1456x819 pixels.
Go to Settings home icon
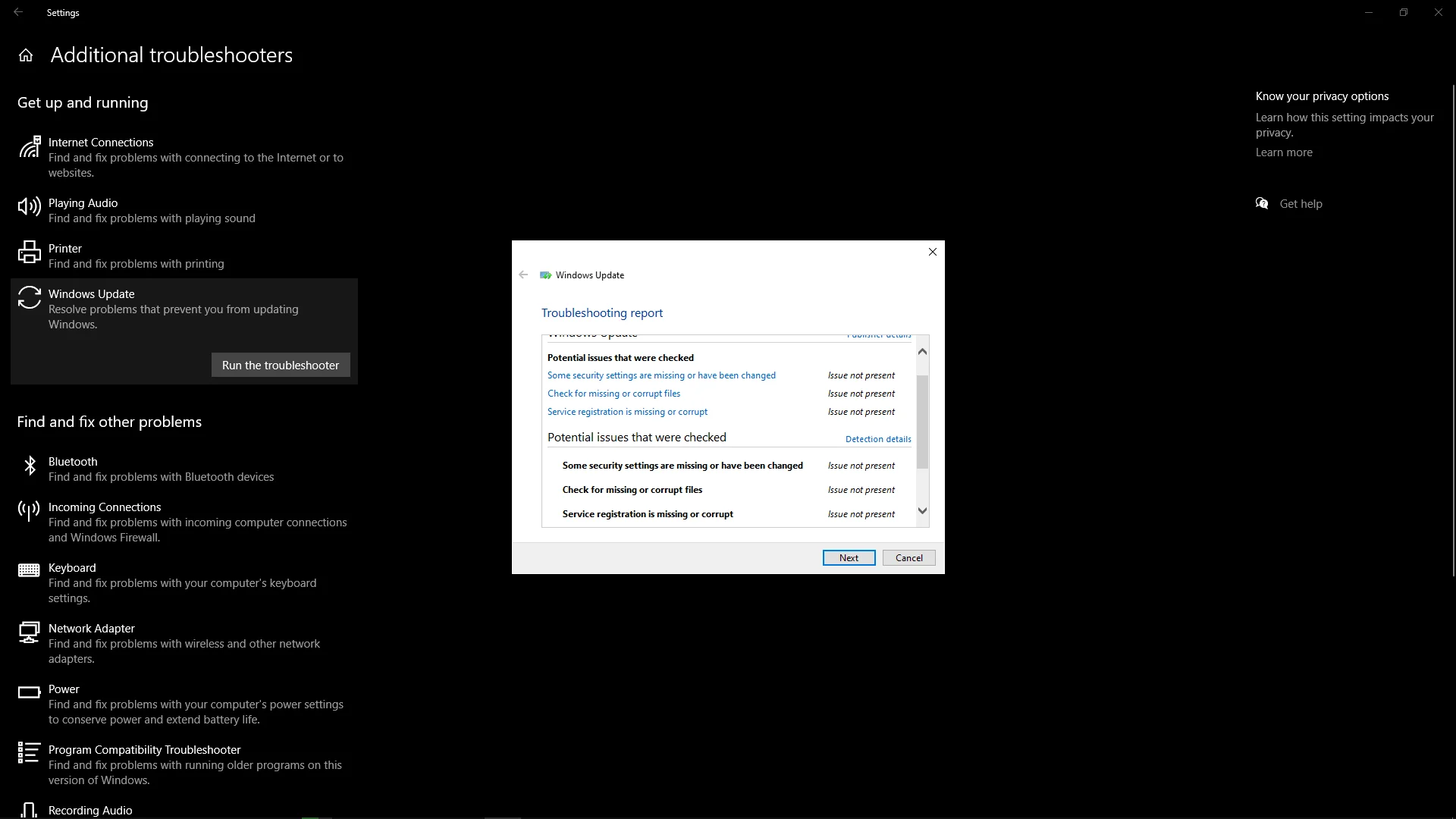(x=26, y=55)
